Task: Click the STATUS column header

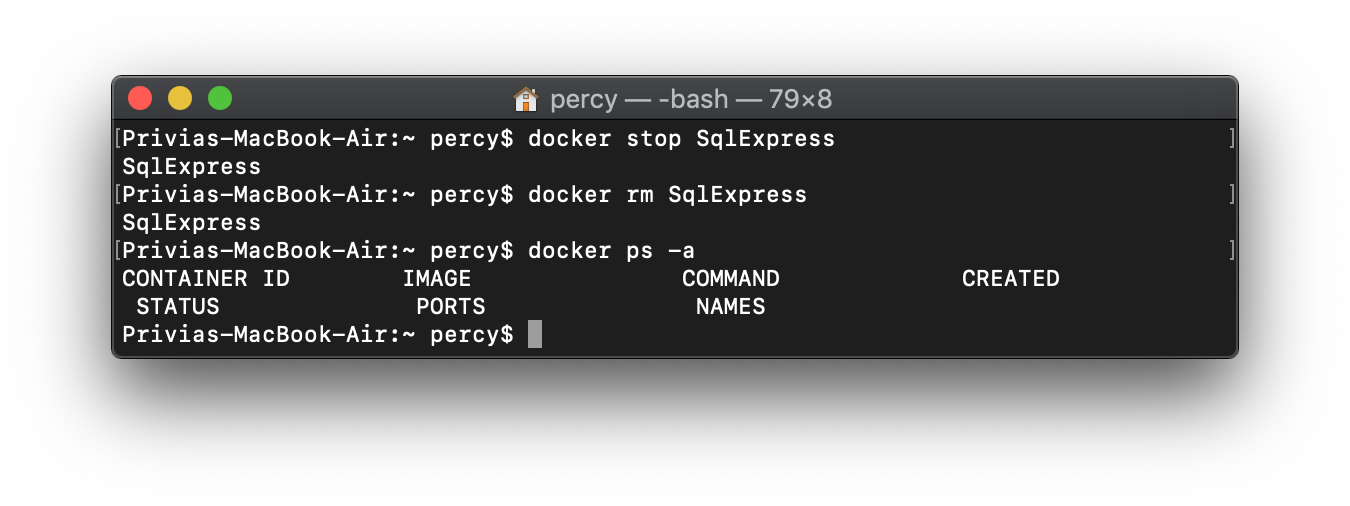Action: [x=178, y=306]
